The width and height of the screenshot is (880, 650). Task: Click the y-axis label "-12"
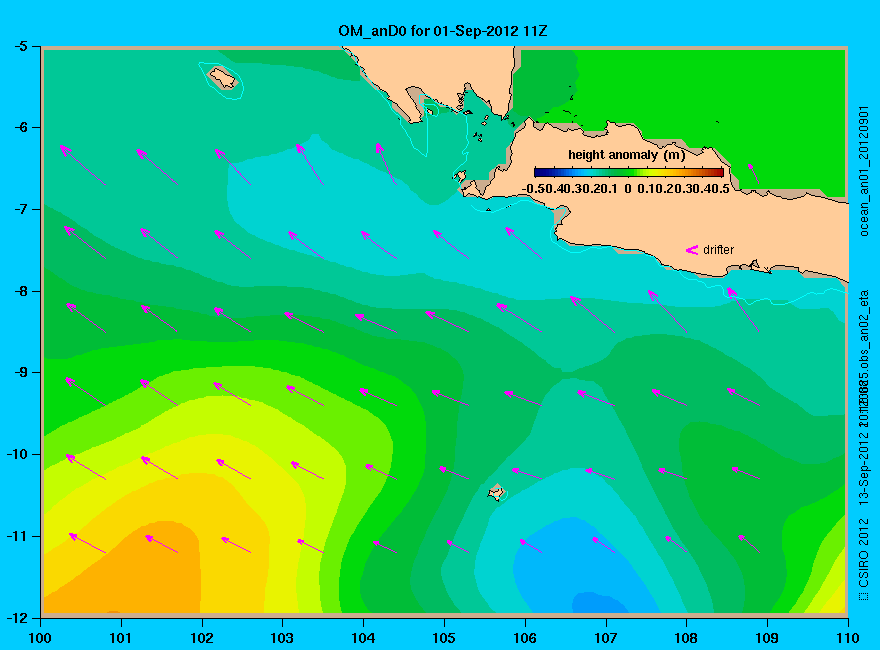coord(17,617)
